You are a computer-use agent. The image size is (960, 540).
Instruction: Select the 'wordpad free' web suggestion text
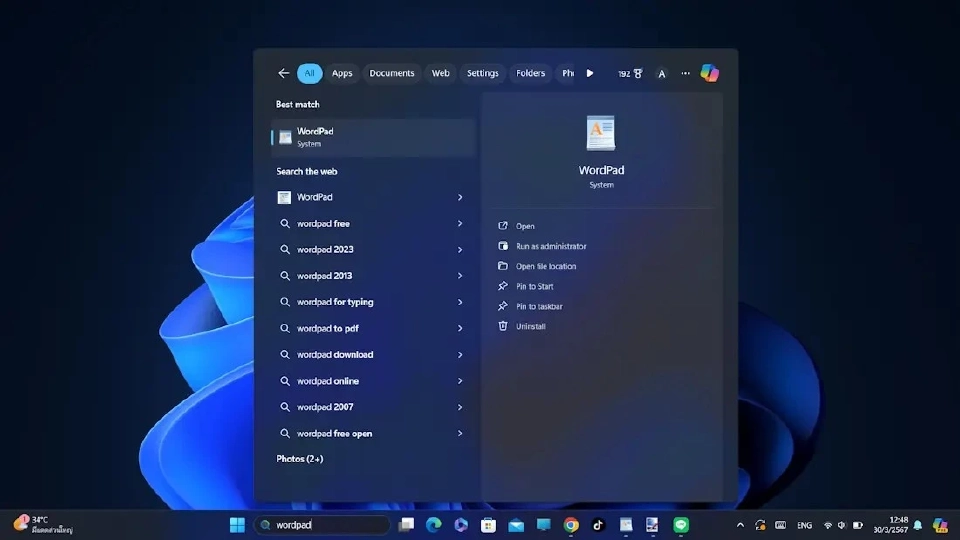323,224
